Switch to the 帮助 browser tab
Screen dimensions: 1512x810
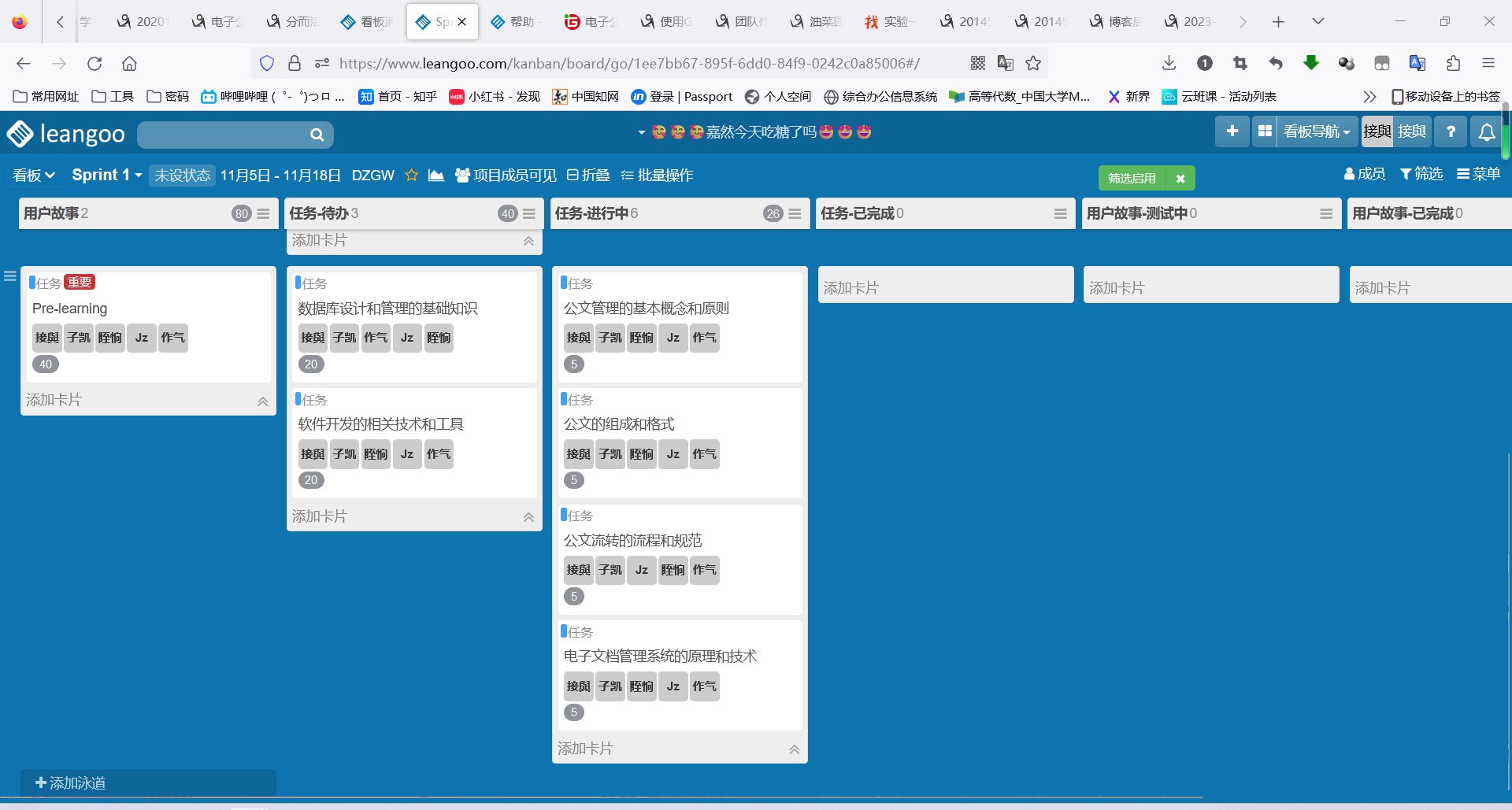[517, 22]
